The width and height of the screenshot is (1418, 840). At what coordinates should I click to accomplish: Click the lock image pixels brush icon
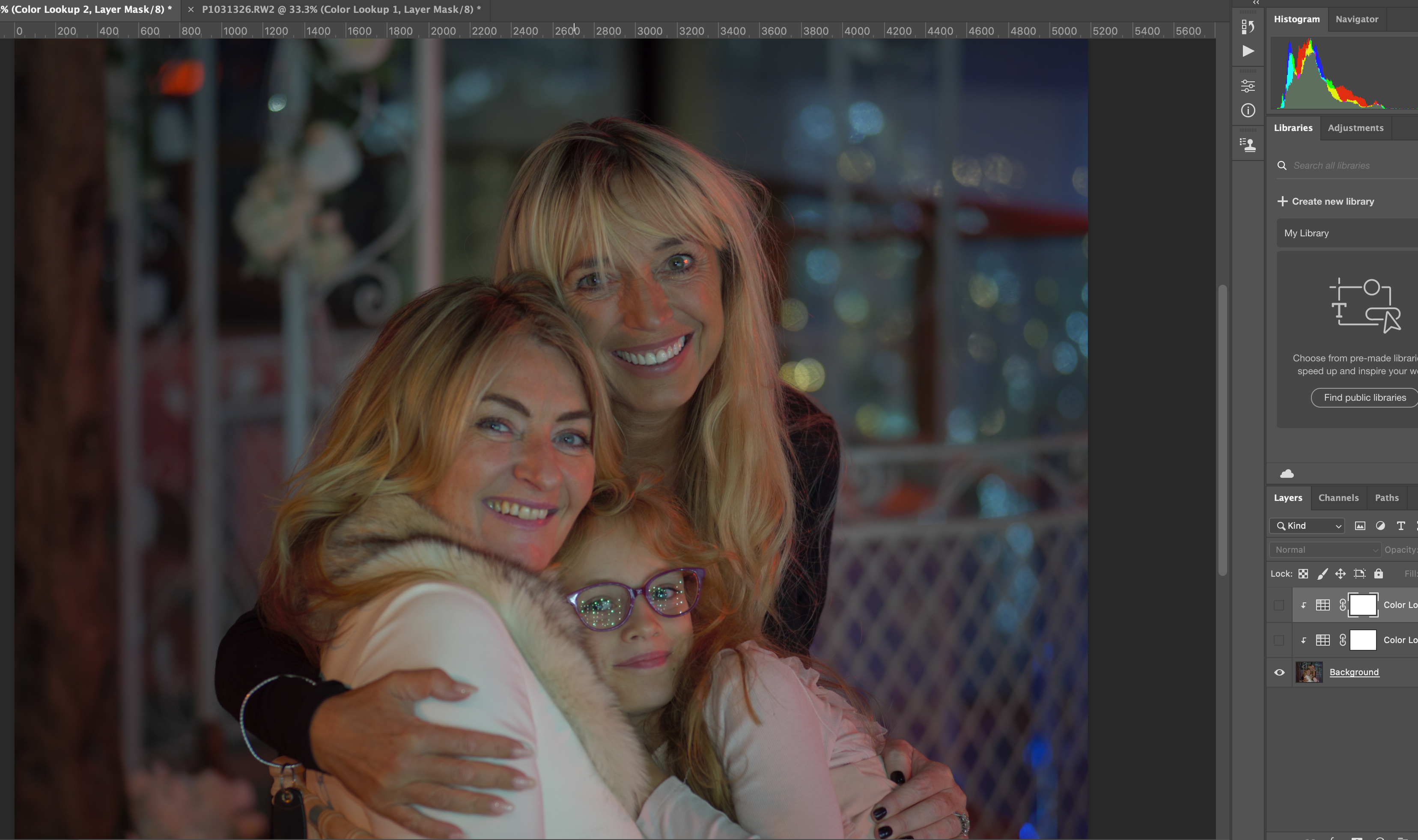coord(1323,573)
